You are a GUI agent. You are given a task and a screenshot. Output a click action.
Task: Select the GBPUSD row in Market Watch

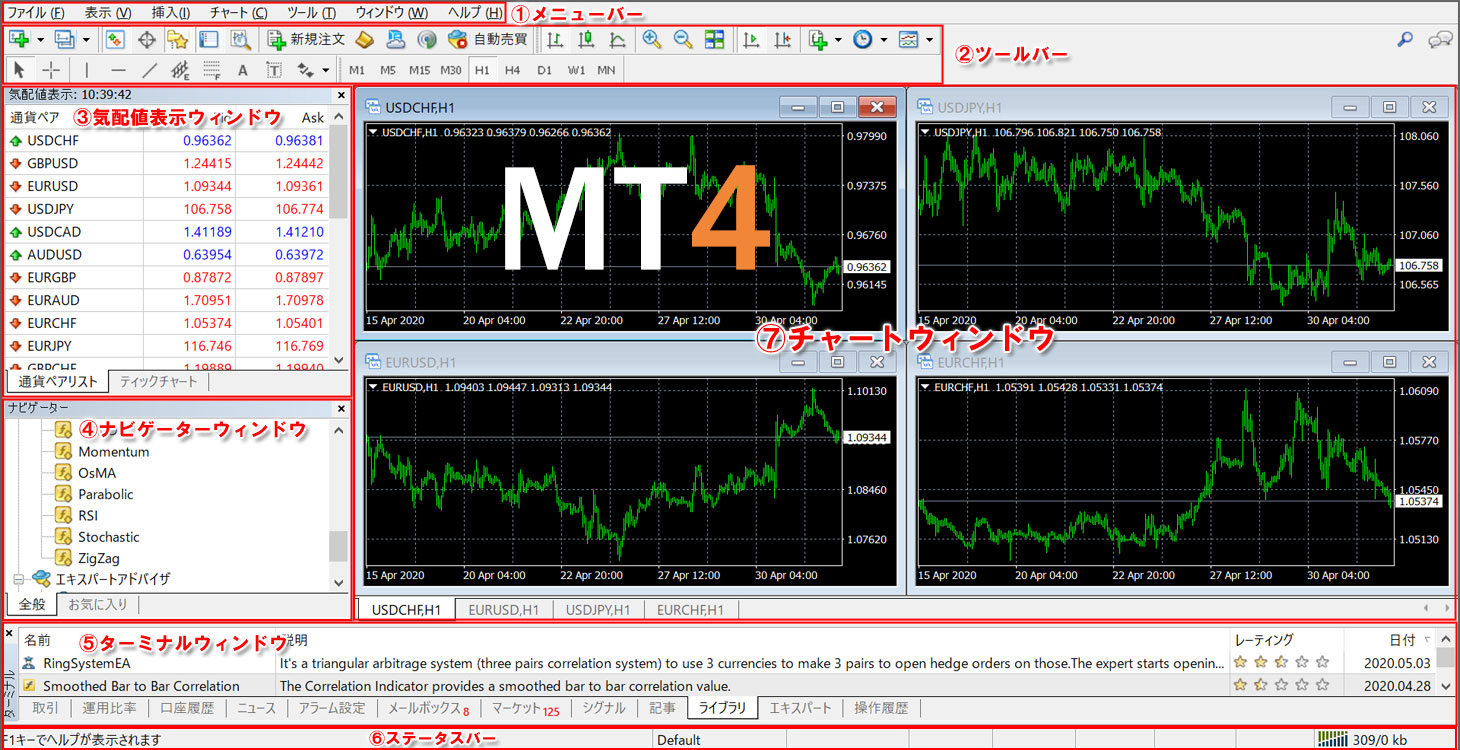pyautogui.click(x=168, y=163)
